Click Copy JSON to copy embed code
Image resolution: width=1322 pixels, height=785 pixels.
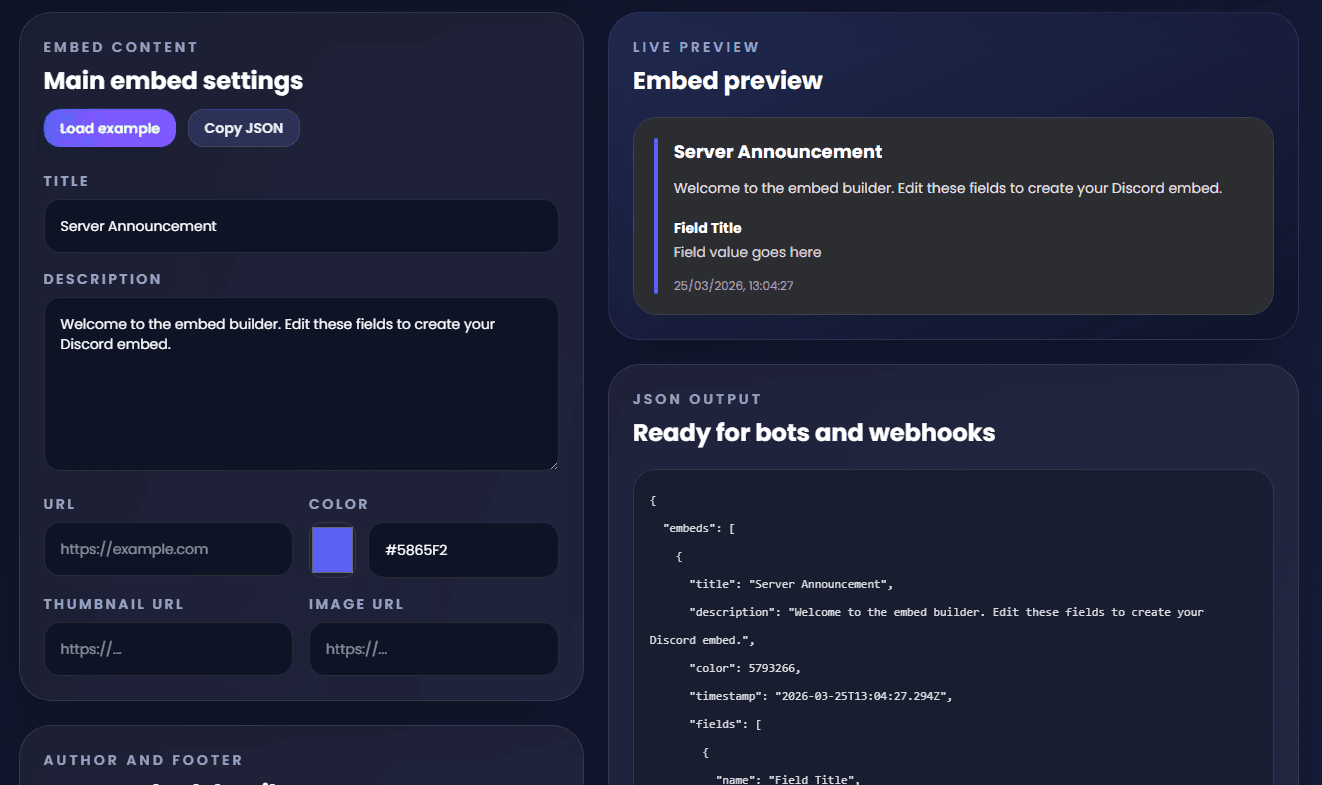(x=243, y=128)
